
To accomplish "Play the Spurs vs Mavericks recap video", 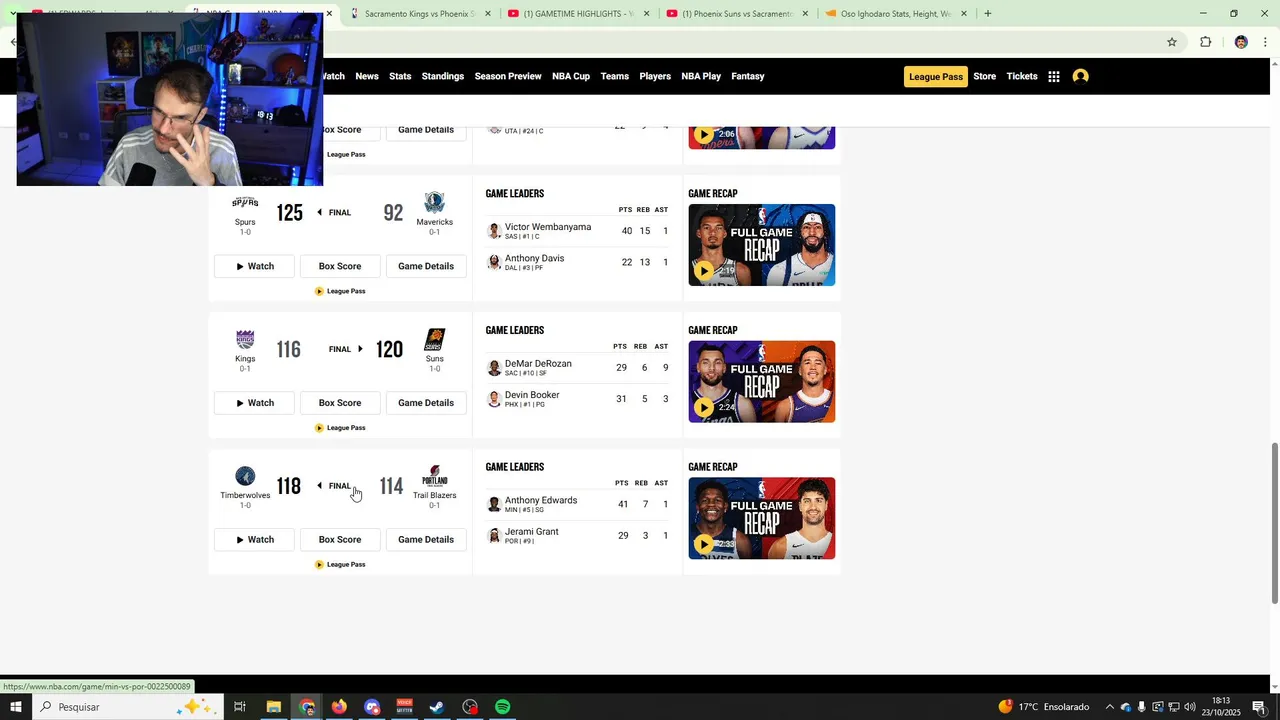I will point(761,245).
